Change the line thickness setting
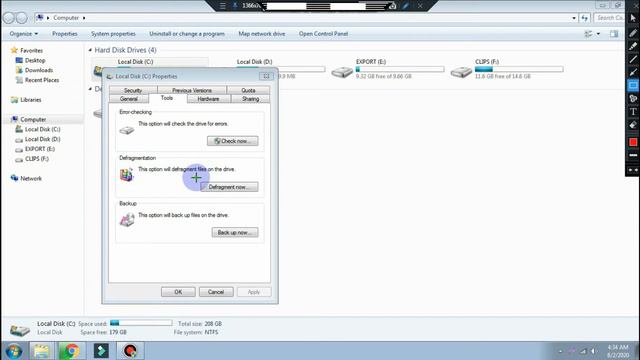Screen dimensions: 640x360 click(x=633, y=156)
